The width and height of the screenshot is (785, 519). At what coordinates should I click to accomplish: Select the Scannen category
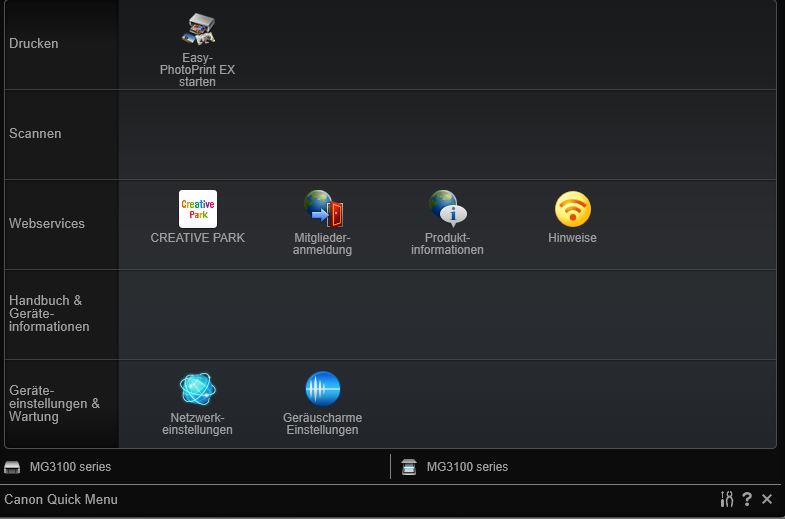[62, 135]
